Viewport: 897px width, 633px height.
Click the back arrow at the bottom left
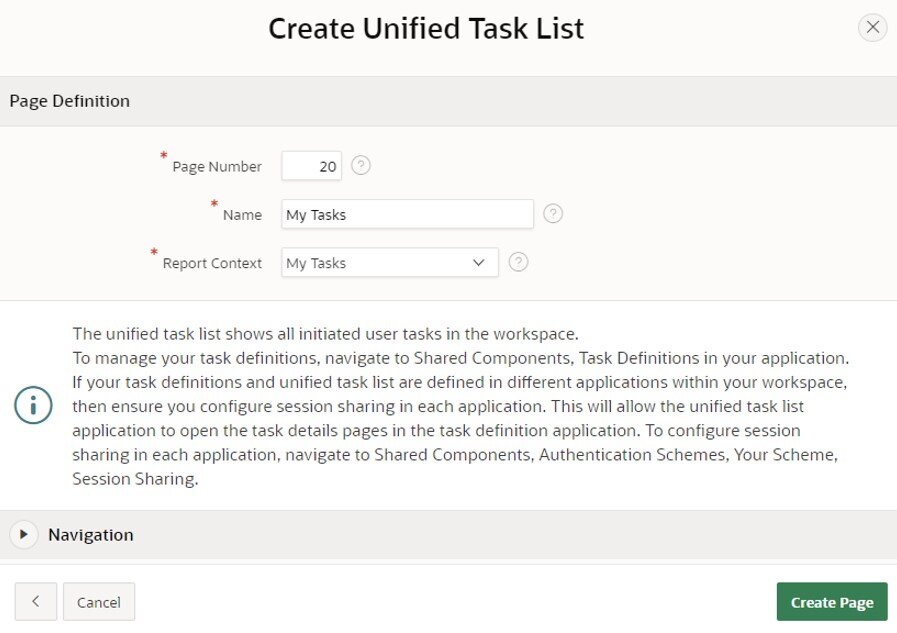[35, 601]
